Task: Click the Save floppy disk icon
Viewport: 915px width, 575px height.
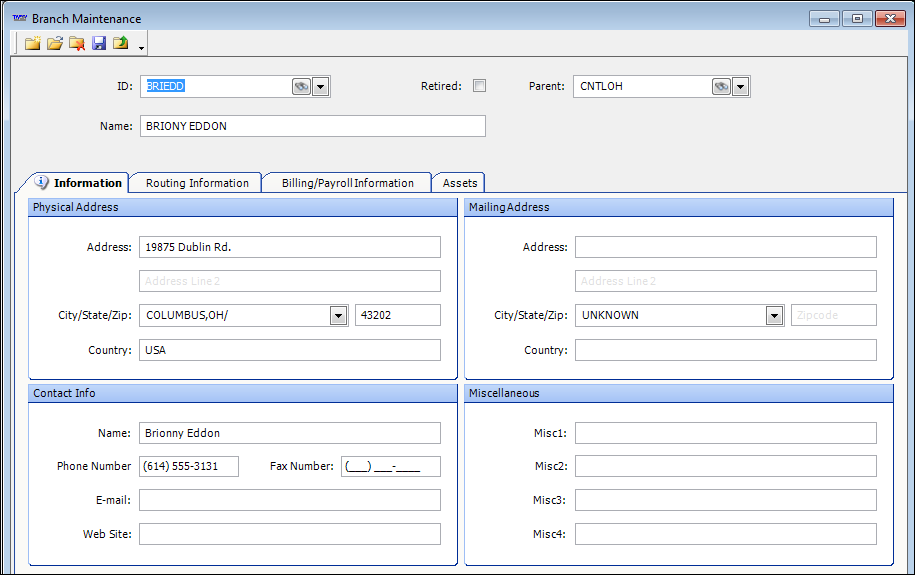Action: (x=99, y=43)
